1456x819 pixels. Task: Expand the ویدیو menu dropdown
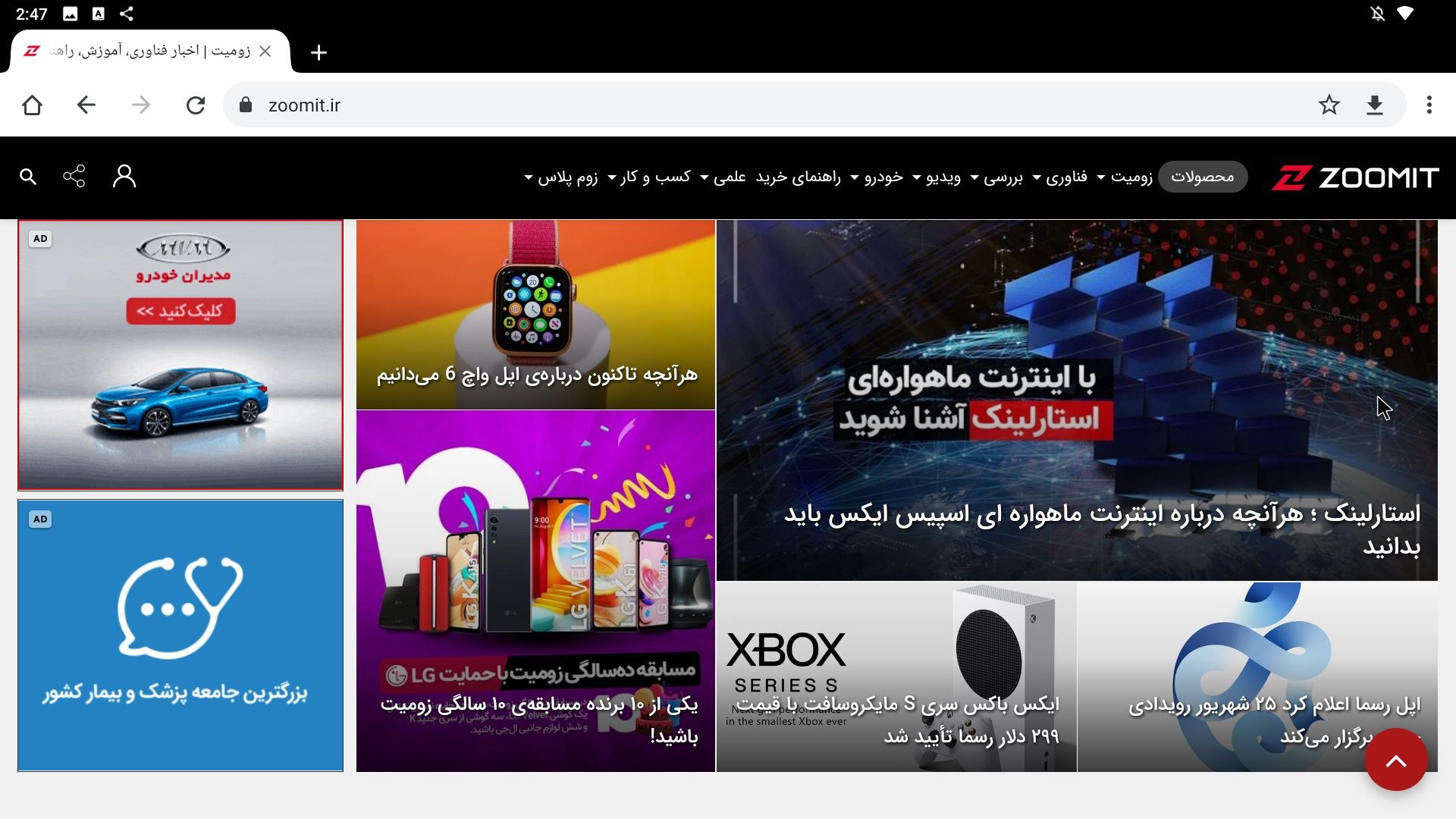[936, 177]
